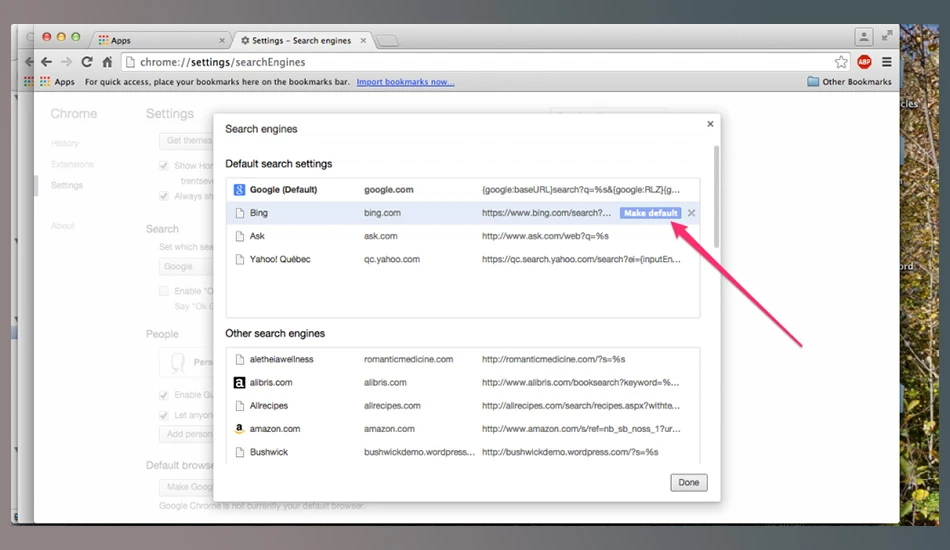950x550 pixels.
Task: Follow the Import bookmarks now link
Action: coord(405,82)
